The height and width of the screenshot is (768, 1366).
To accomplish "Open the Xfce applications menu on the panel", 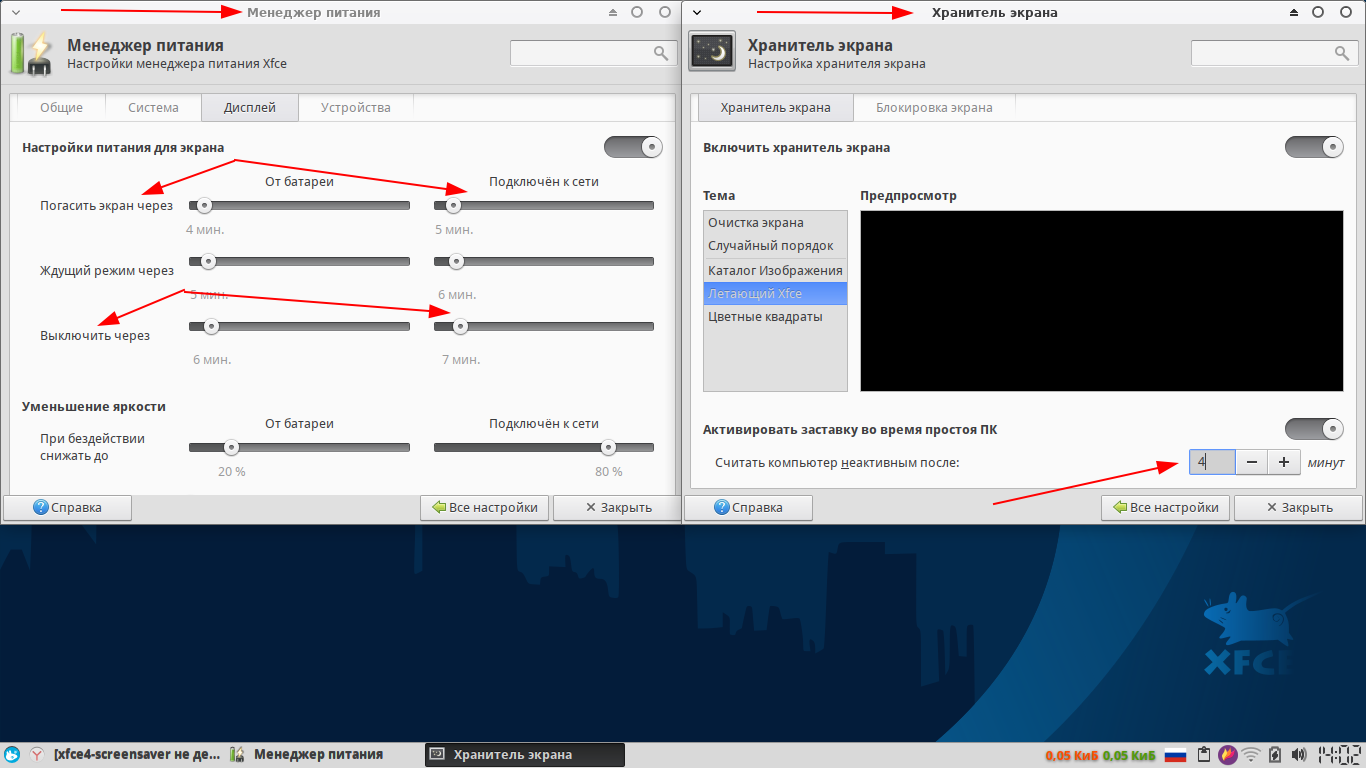I will point(12,755).
